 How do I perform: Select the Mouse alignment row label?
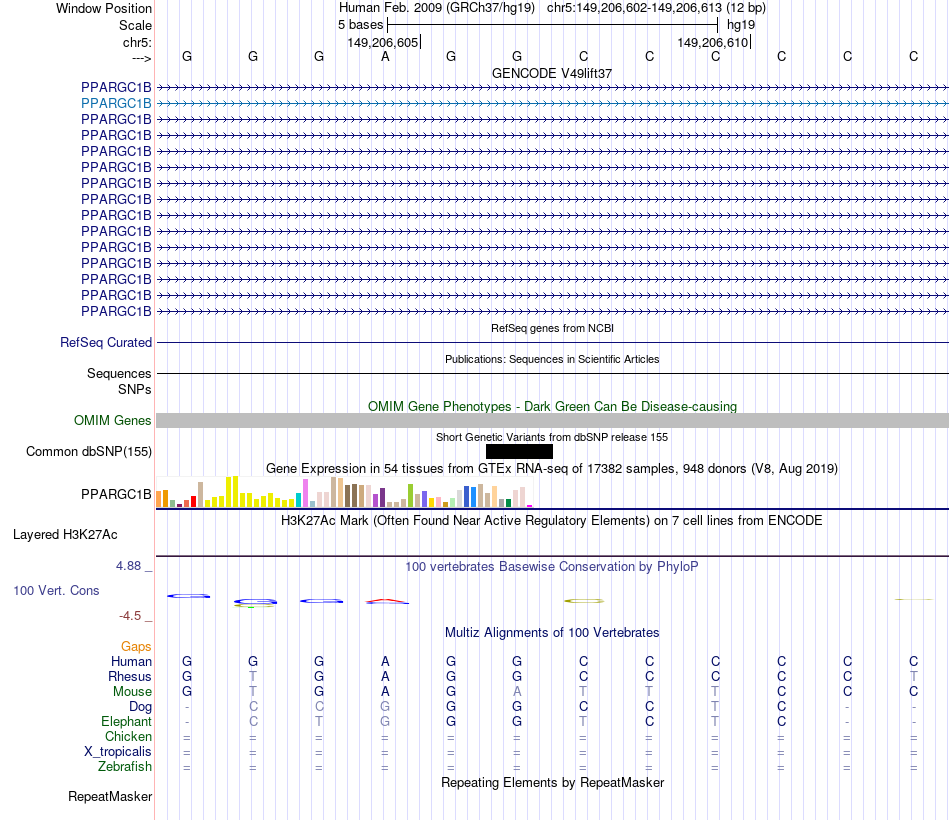pos(133,692)
